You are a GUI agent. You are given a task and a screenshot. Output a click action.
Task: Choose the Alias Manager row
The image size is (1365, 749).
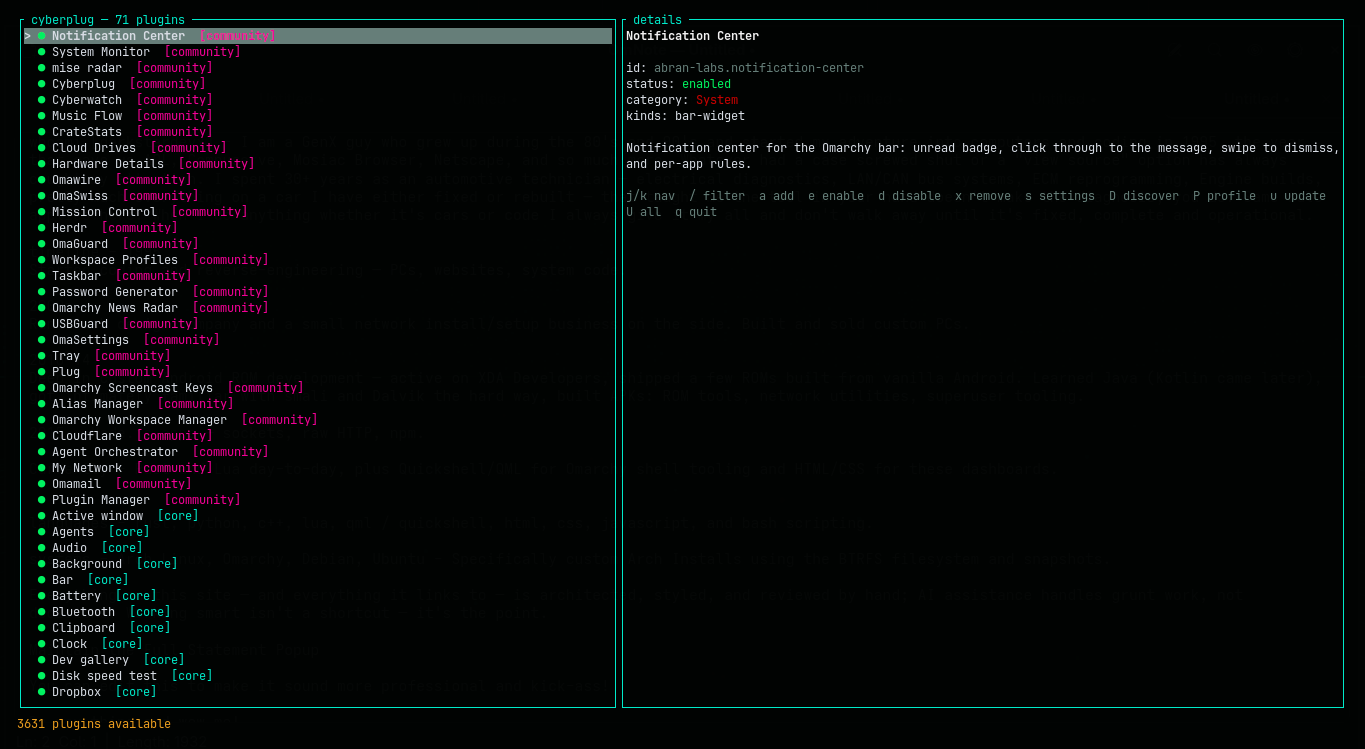318,404
